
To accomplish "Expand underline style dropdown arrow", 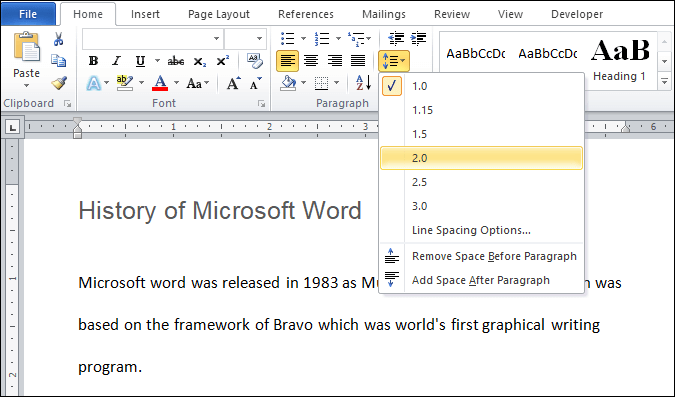I will pos(157,61).
